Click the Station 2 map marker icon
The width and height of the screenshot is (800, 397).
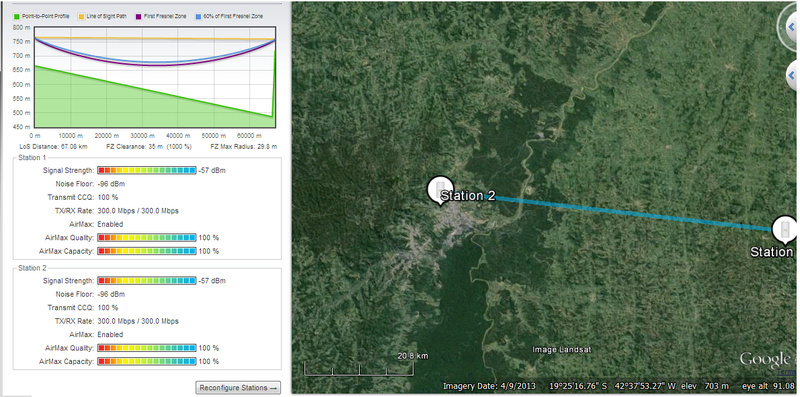(440, 190)
